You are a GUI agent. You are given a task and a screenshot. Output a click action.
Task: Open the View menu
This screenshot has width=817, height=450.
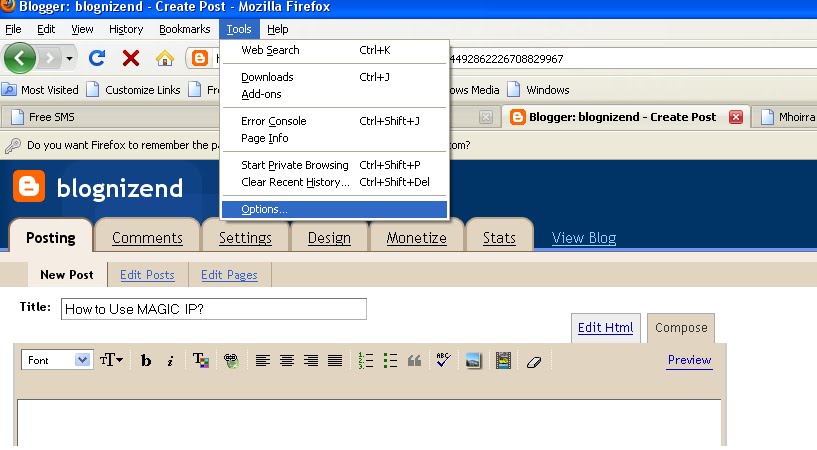click(x=82, y=29)
